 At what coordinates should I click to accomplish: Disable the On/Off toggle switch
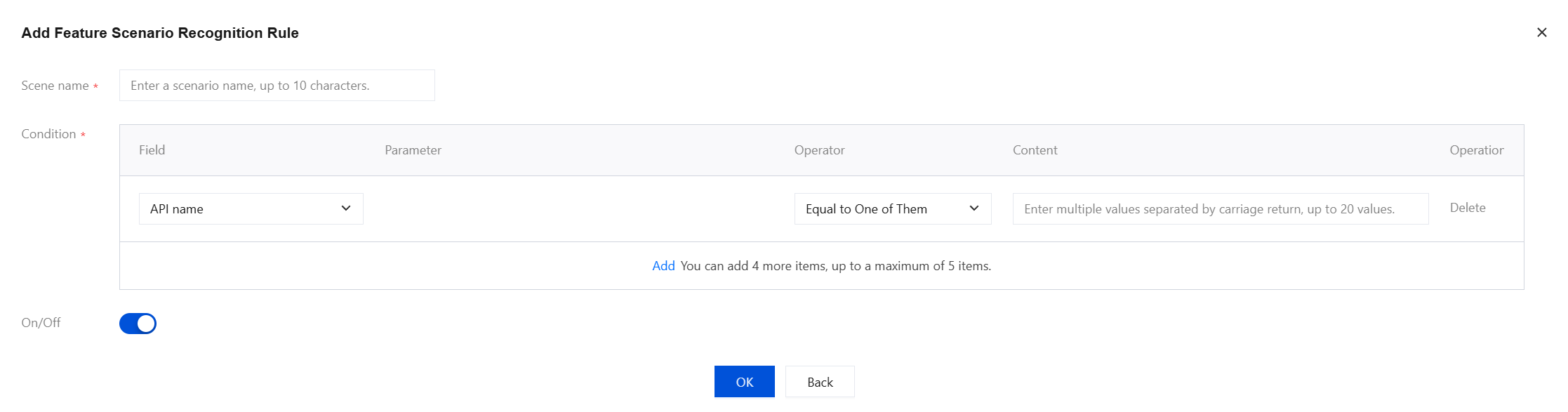pos(138,324)
